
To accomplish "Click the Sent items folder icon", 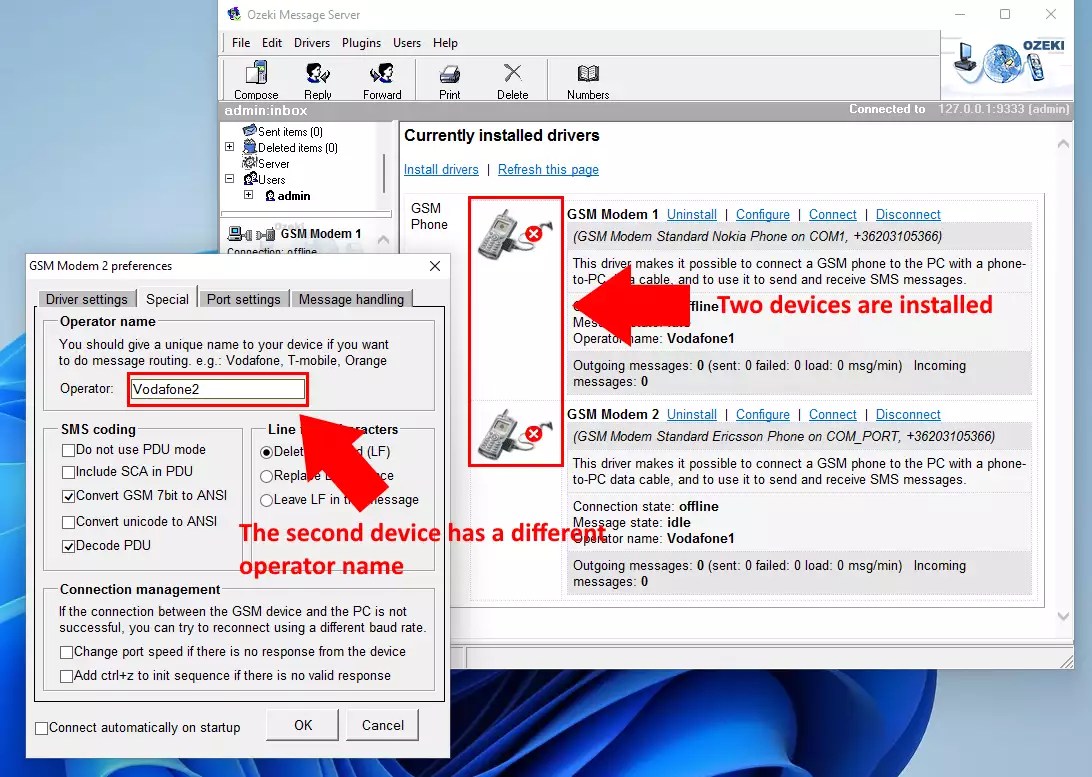I will tap(249, 131).
